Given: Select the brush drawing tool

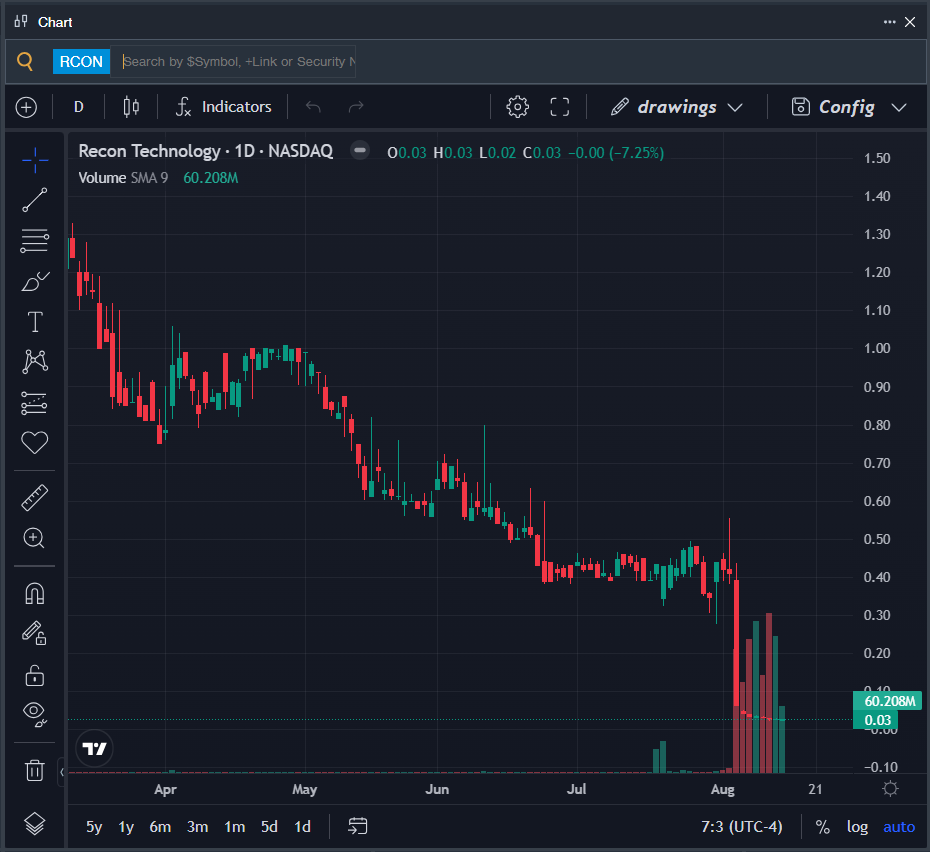Looking at the screenshot, I should coord(34,281).
